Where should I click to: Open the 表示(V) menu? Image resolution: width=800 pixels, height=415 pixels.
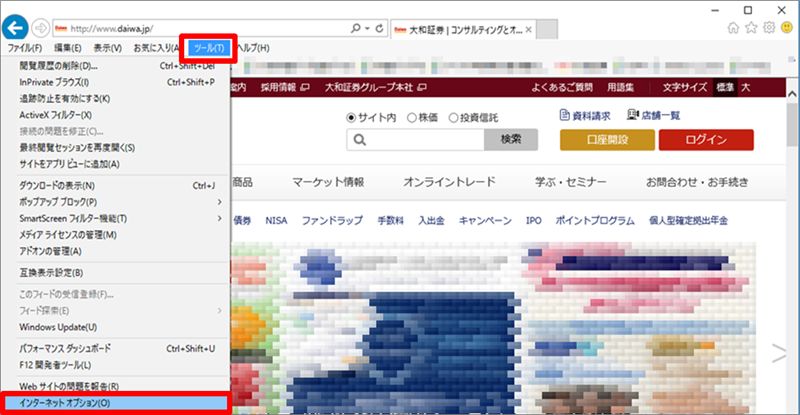[107, 48]
